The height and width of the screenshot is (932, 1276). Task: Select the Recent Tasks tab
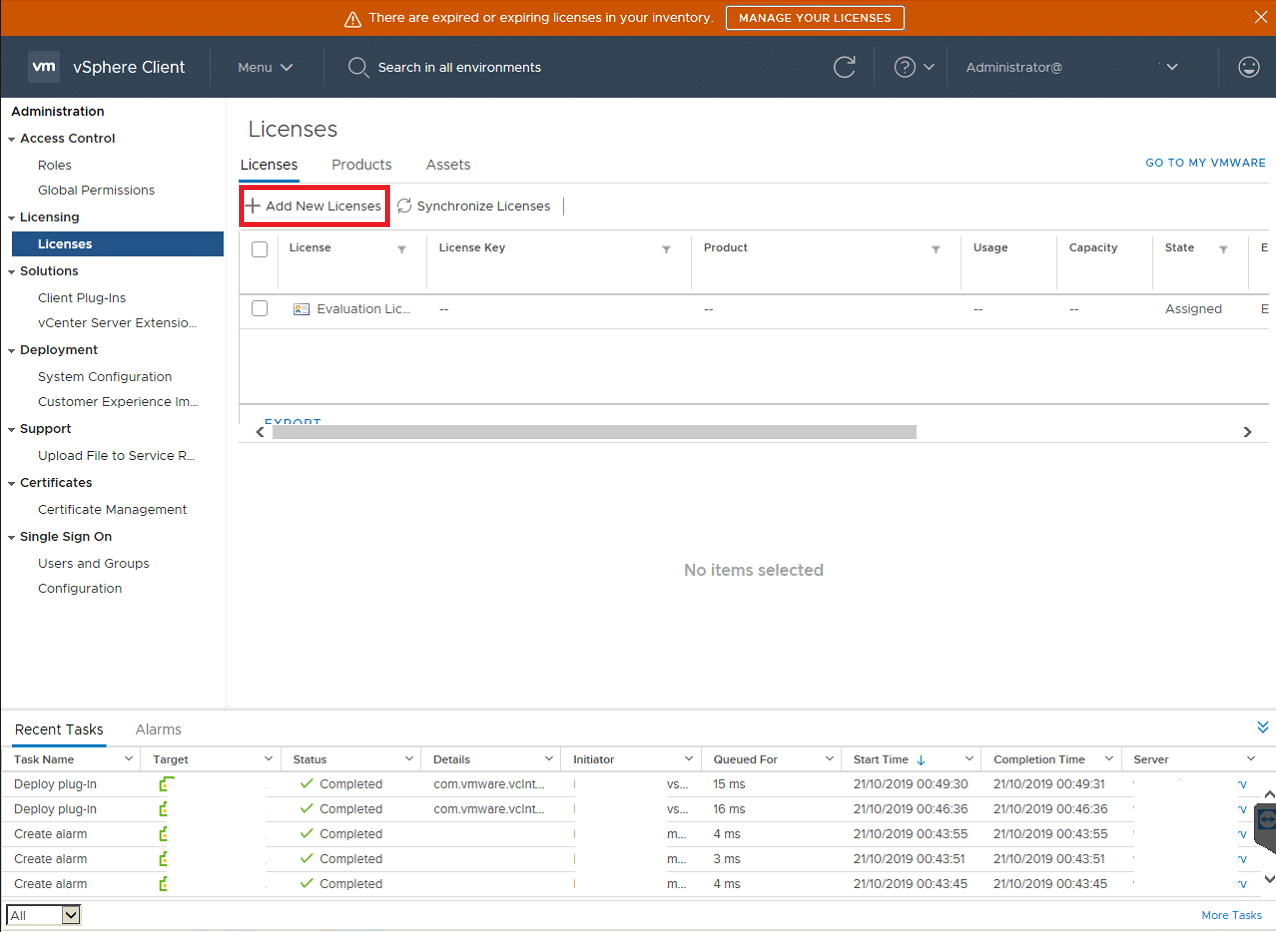(59, 729)
